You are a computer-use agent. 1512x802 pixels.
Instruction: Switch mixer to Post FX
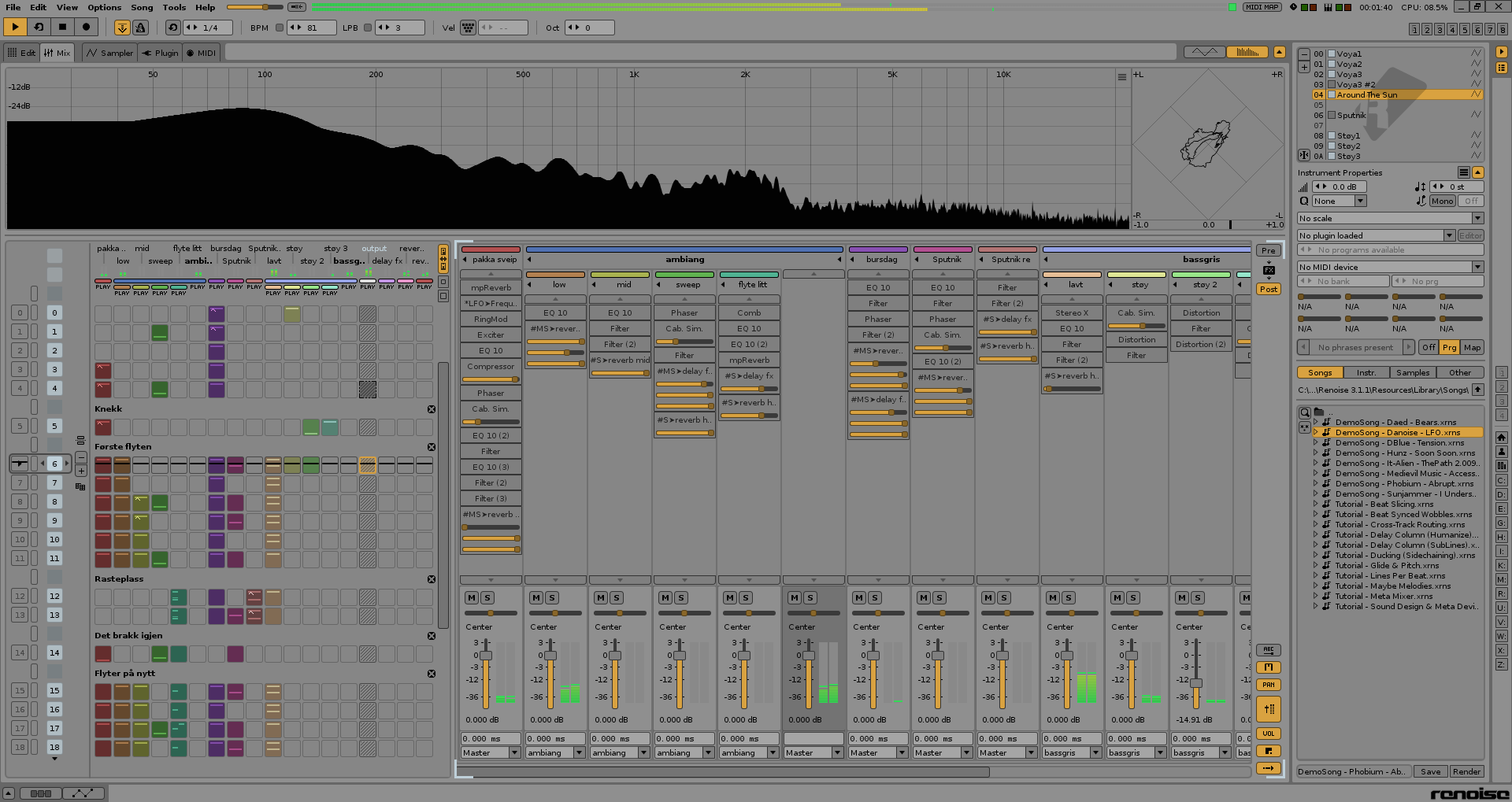tap(1269, 289)
